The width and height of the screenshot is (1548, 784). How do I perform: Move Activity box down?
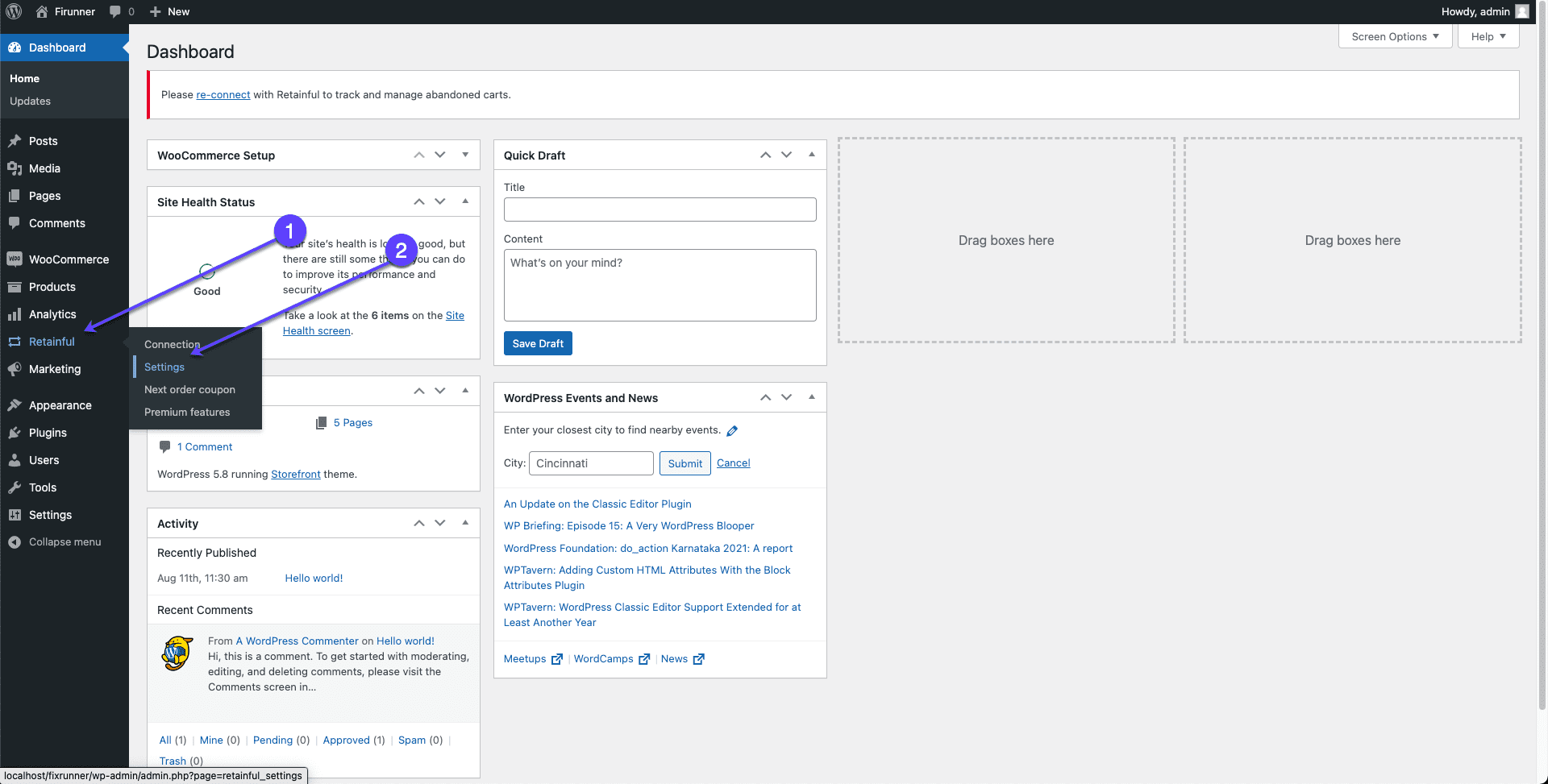pos(440,523)
